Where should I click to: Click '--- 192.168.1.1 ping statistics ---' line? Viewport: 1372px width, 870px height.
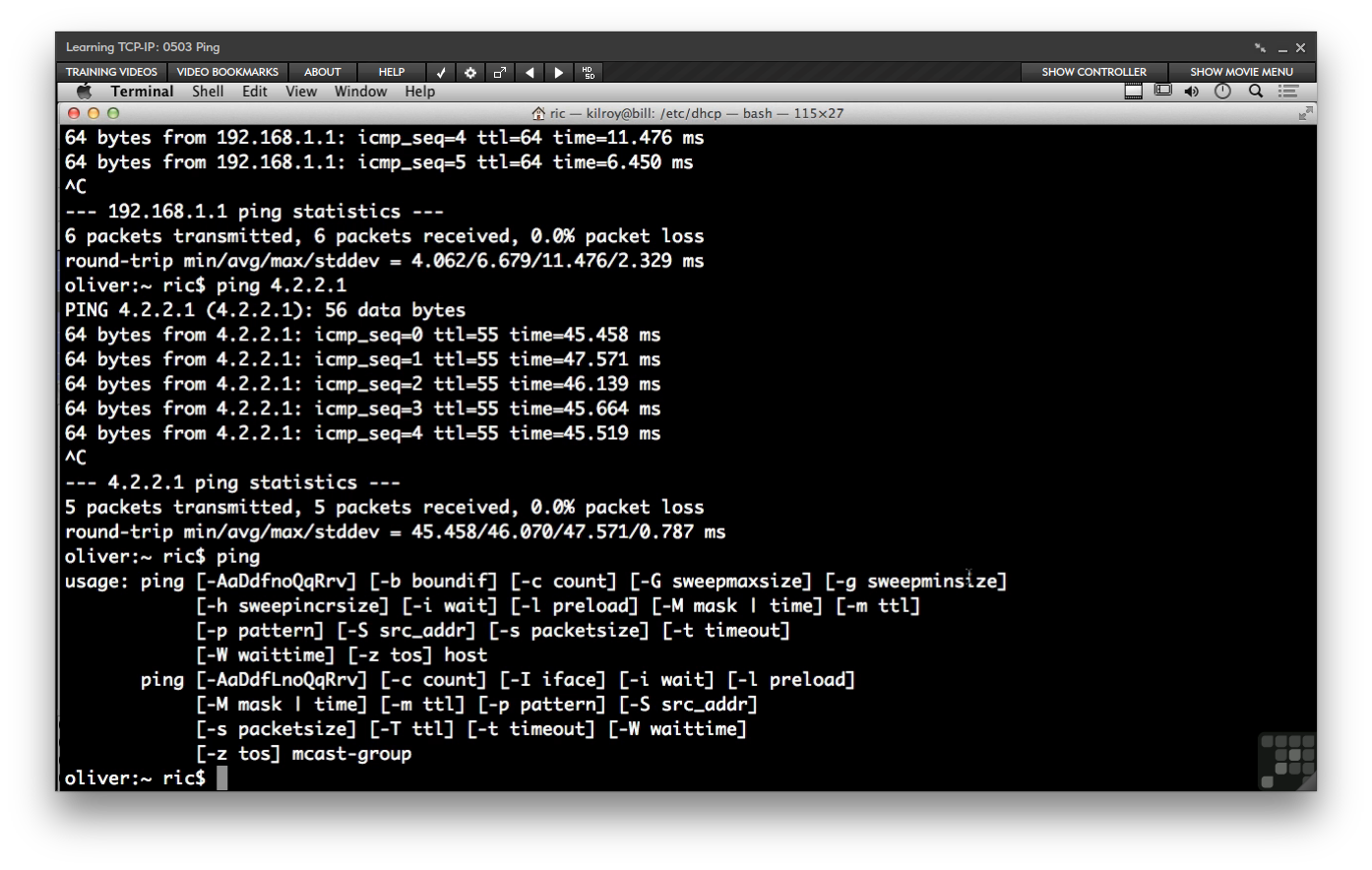click(254, 212)
